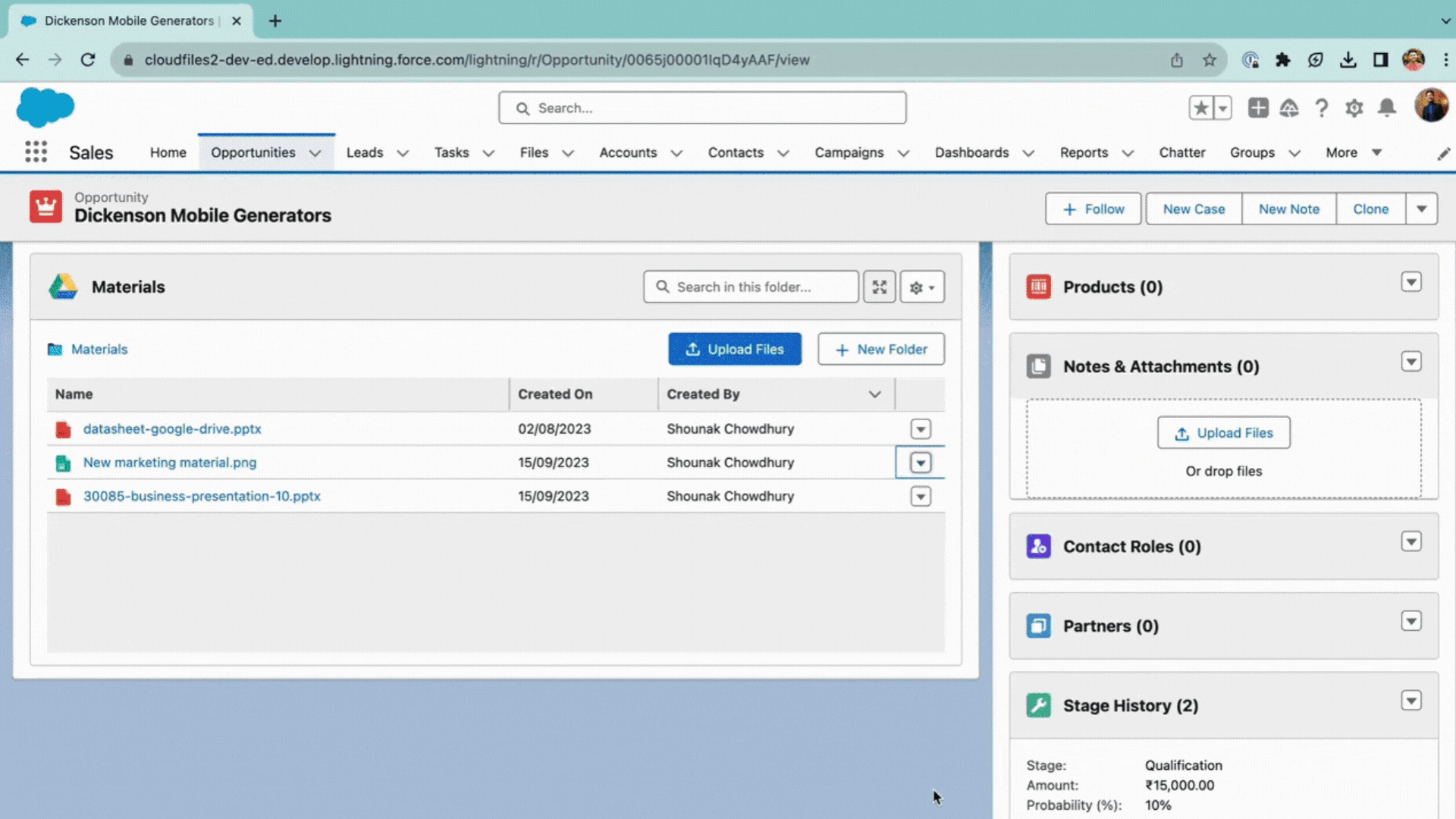Viewport: 1456px width, 819px height.
Task: Click the Search in this folder input
Action: coord(751,287)
